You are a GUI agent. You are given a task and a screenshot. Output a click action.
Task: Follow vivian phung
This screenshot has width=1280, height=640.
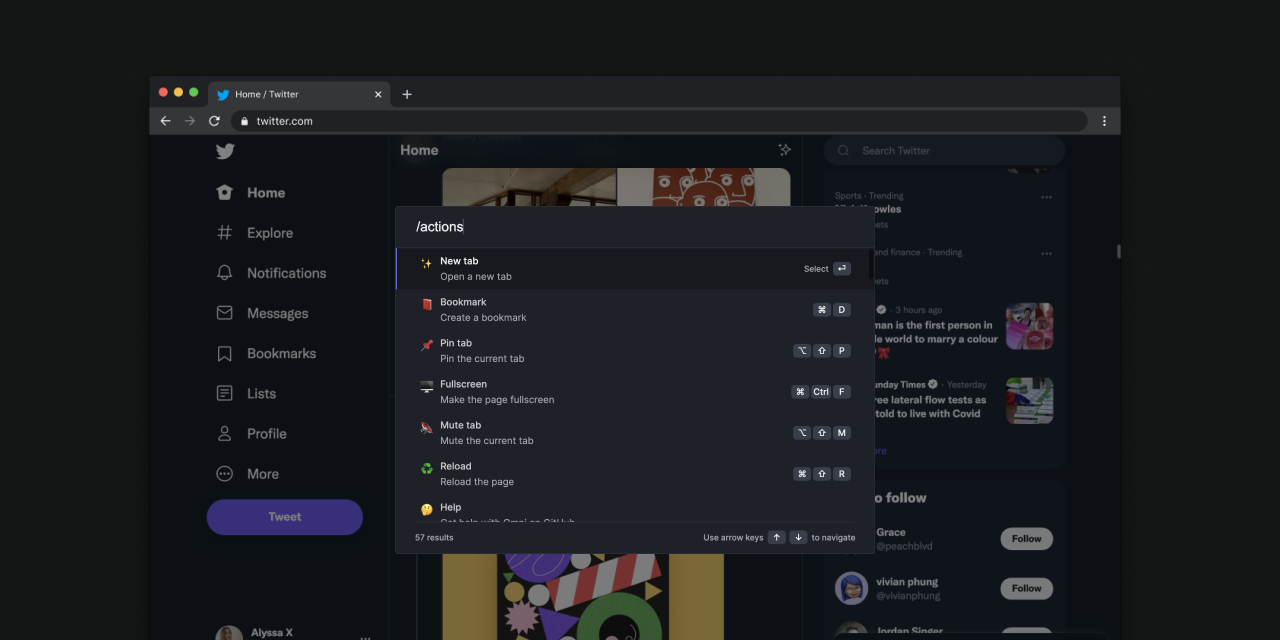point(1026,588)
